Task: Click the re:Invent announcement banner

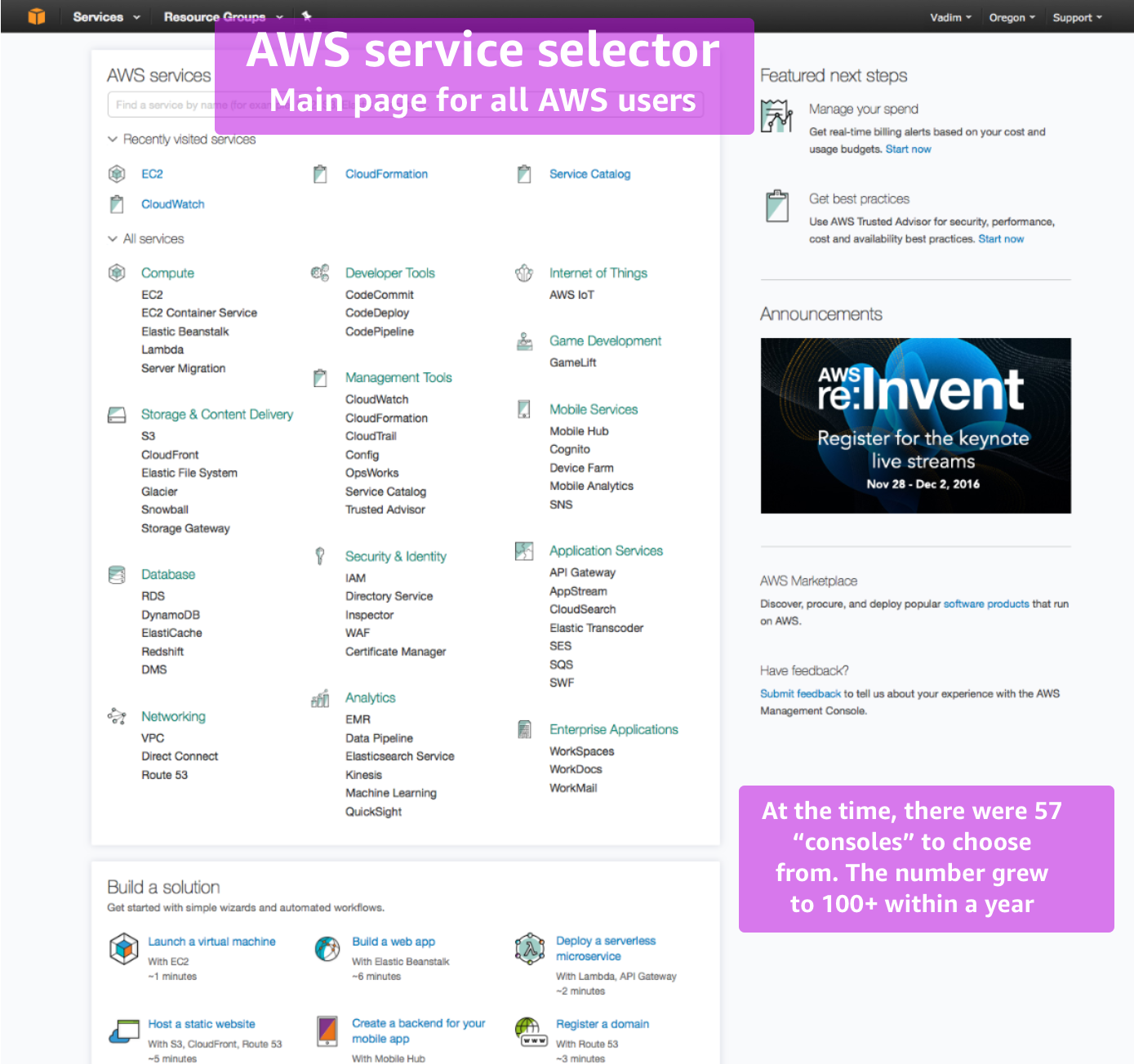Action: pos(916,425)
